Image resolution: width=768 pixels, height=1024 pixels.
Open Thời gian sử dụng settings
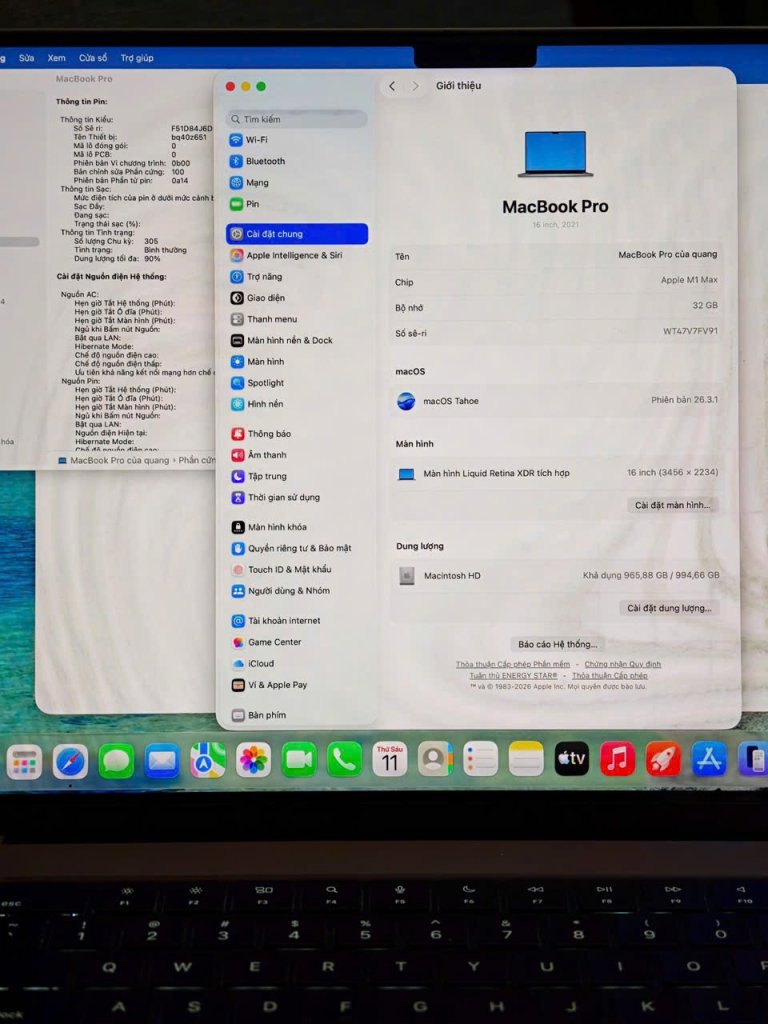(276, 498)
